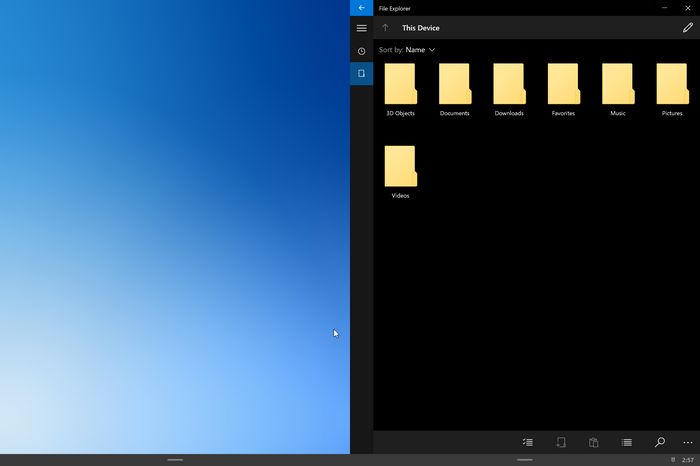700x466 pixels.
Task: Open the Recent files clock icon
Action: 361,51
